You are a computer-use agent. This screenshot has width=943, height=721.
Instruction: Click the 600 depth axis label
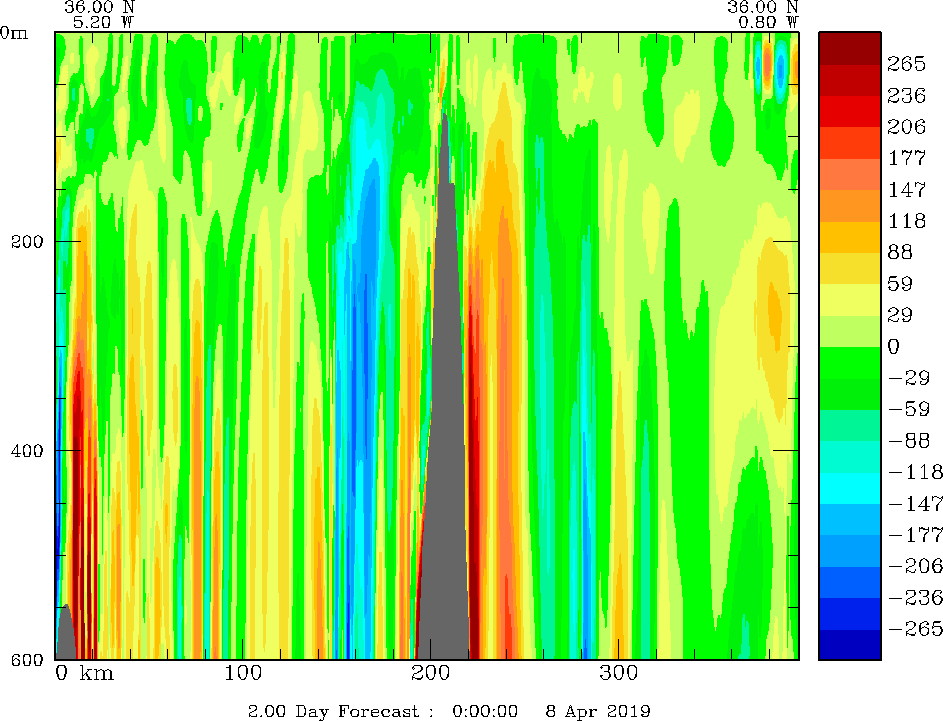pyautogui.click(x=28, y=660)
